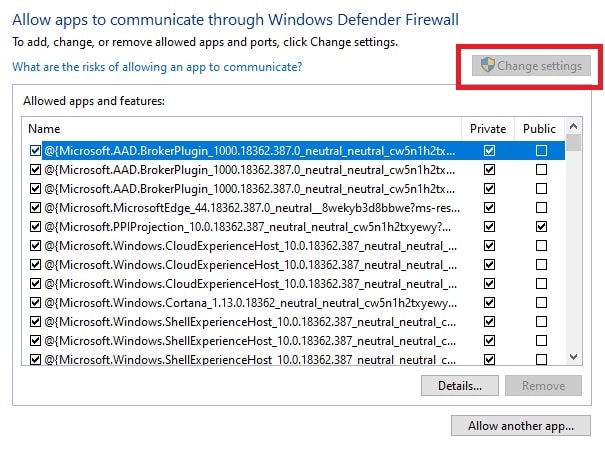Click the shield icon on Change settings
This screenshot has height=462, width=605.
pos(489,66)
